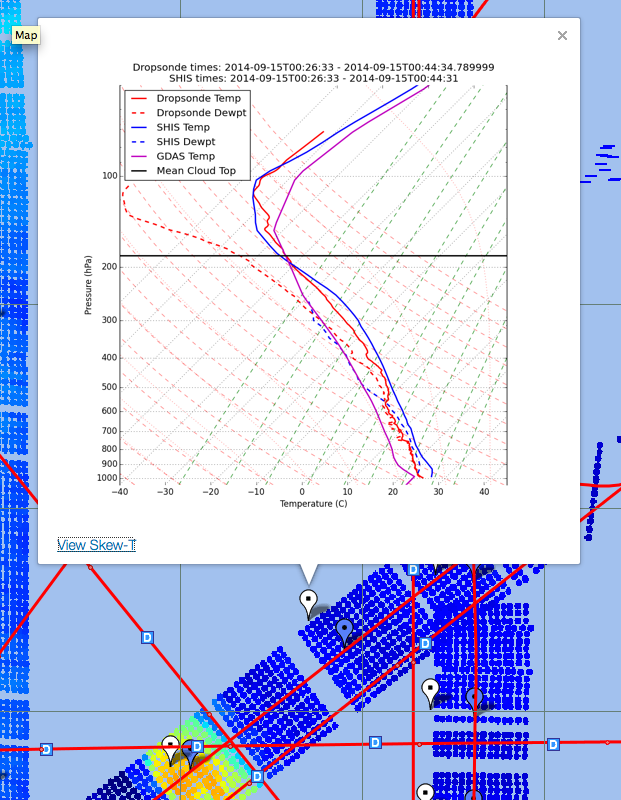
Task: Click the lone D marker on the left diagonal track
Action: [x=148, y=637]
